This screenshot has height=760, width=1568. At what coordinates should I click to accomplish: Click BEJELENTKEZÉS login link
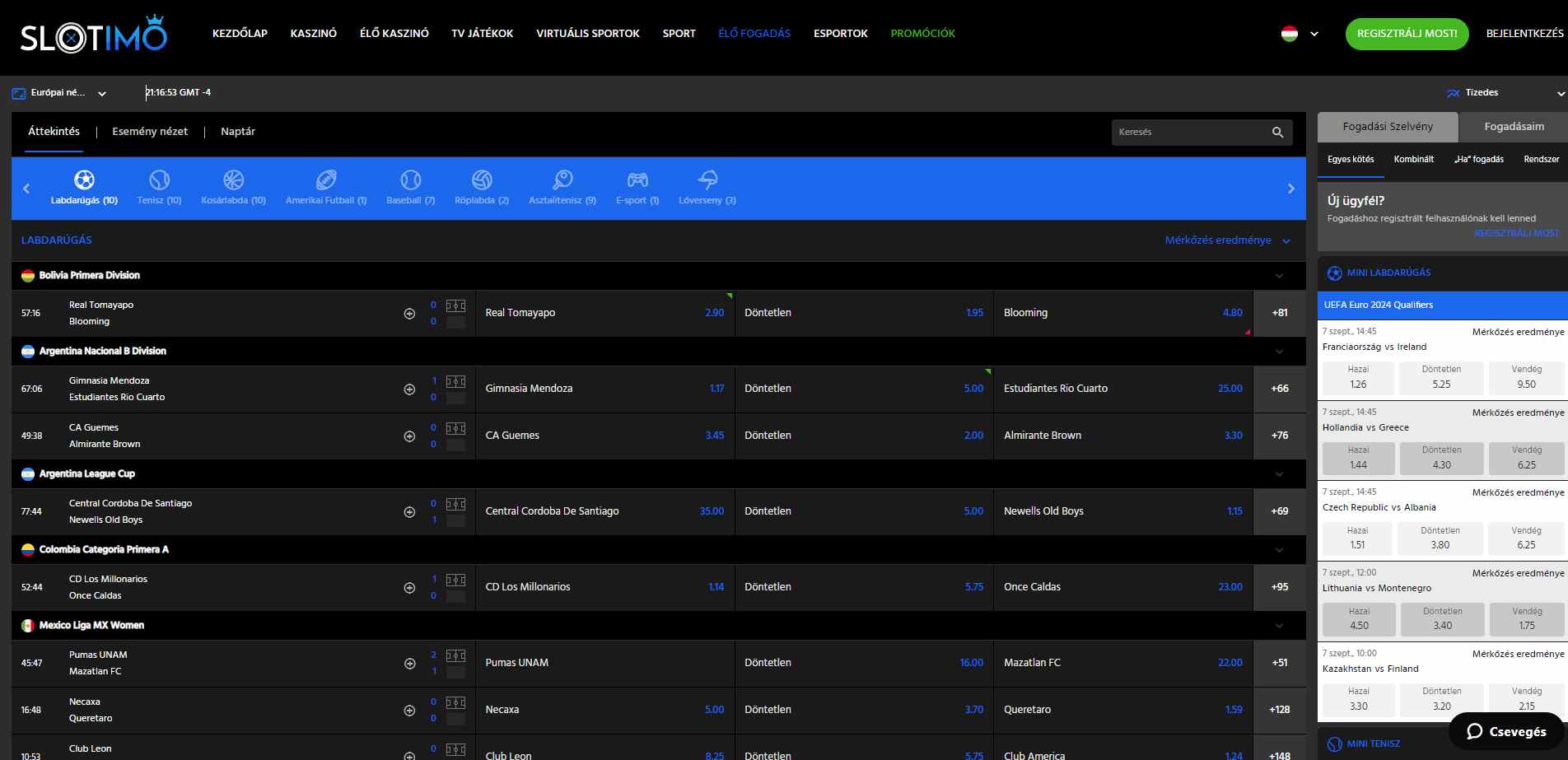pyautogui.click(x=1525, y=34)
